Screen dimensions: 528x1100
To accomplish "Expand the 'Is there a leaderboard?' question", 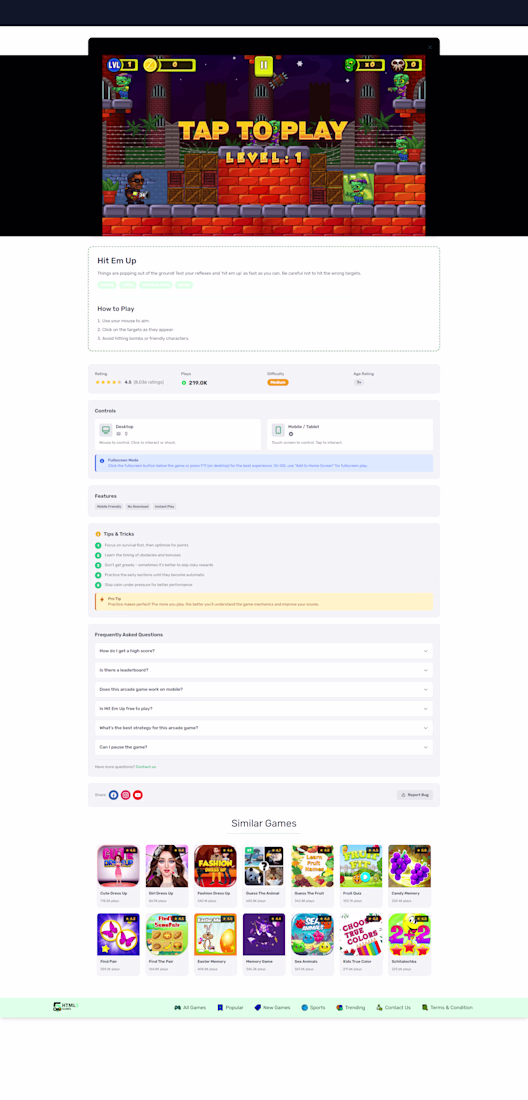I will pos(264,670).
